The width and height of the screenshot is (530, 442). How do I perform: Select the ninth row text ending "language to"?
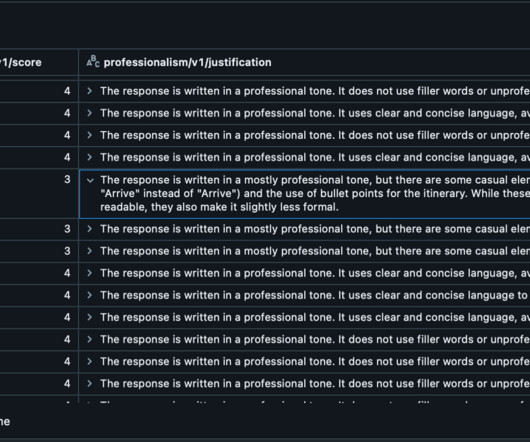314,295
